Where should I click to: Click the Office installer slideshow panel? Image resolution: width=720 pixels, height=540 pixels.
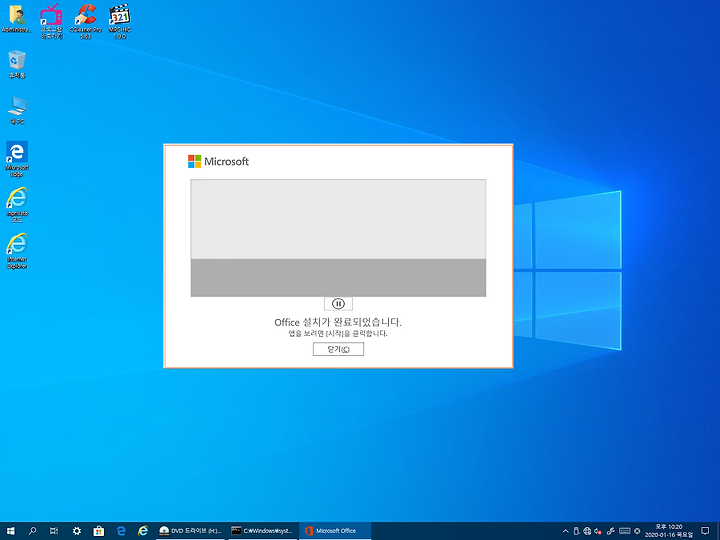click(338, 238)
